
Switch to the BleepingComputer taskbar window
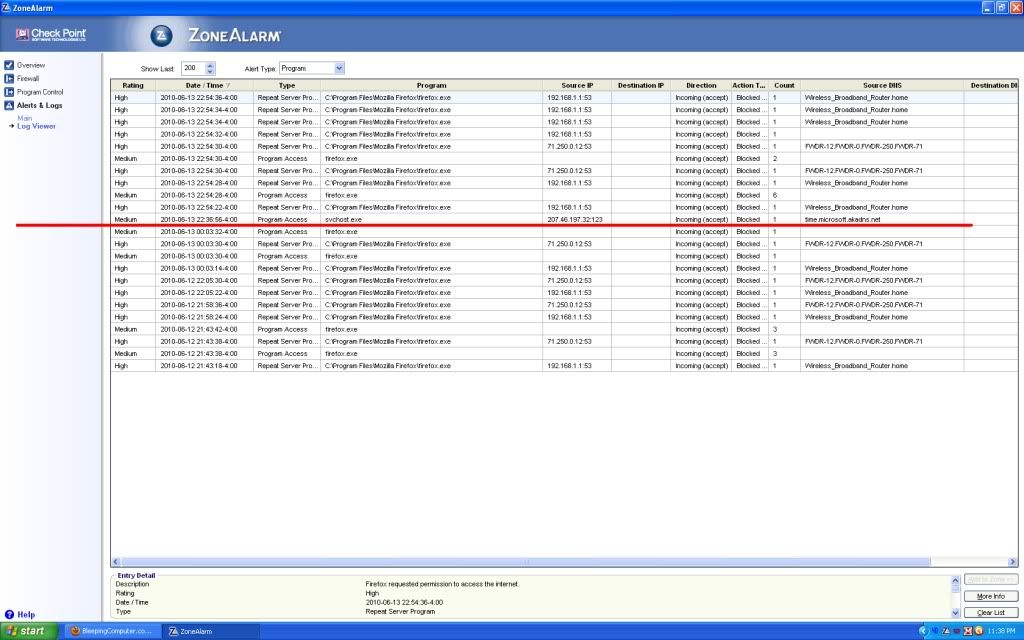click(111, 631)
